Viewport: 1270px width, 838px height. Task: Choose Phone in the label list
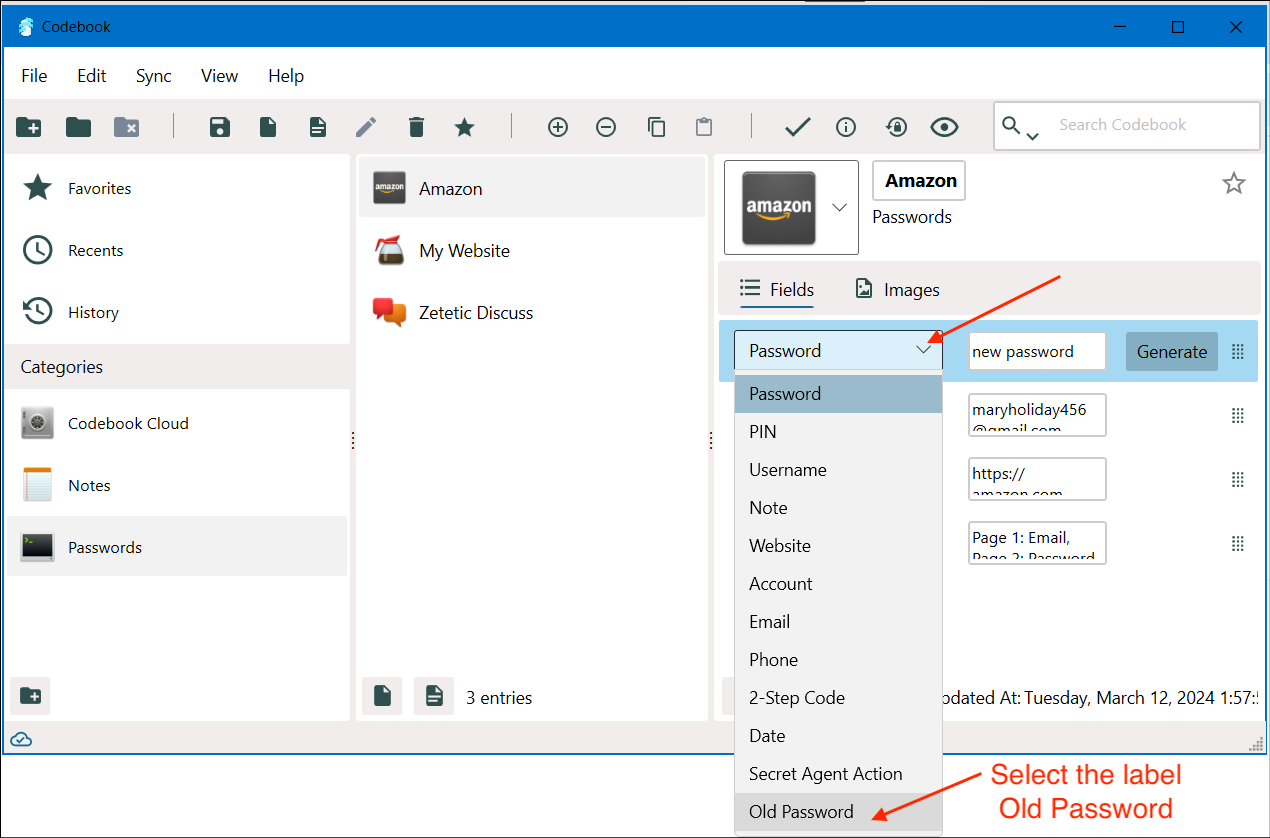pyautogui.click(x=839, y=660)
